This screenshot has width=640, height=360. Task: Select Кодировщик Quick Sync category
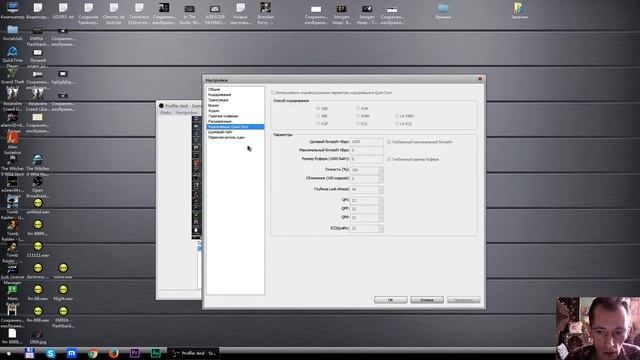[x=235, y=127]
